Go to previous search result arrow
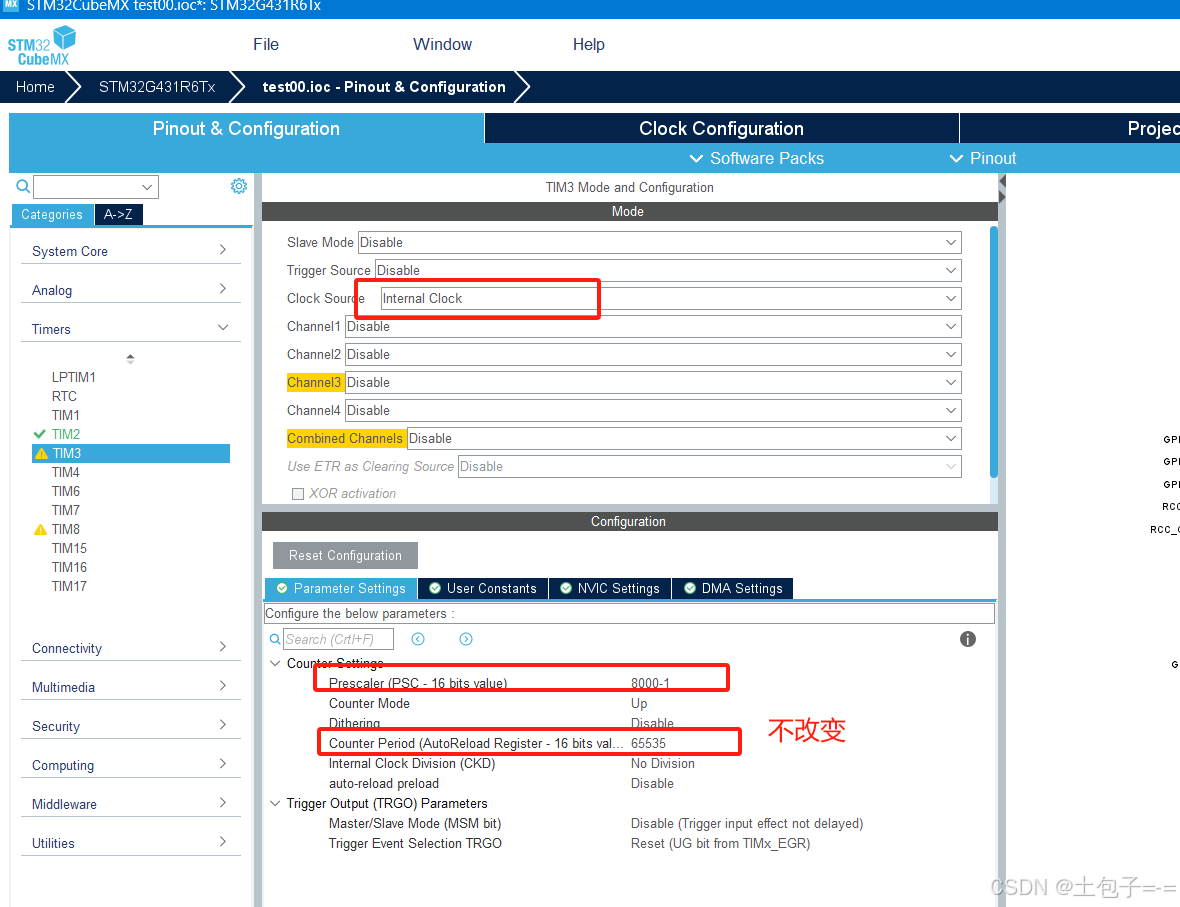The image size is (1180, 907). coord(418,639)
